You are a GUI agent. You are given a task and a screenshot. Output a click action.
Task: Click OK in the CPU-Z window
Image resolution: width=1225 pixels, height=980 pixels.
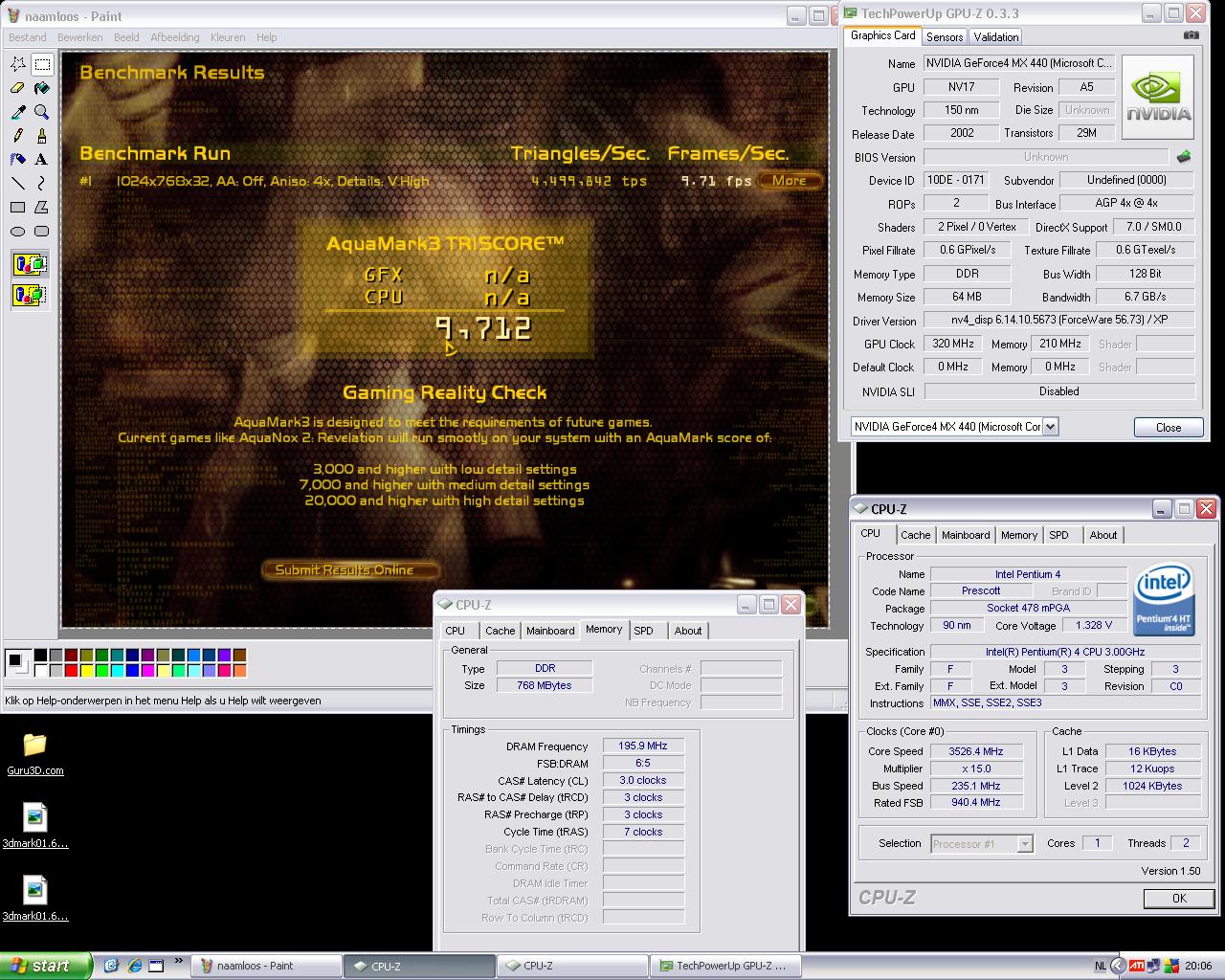pyautogui.click(x=1179, y=898)
